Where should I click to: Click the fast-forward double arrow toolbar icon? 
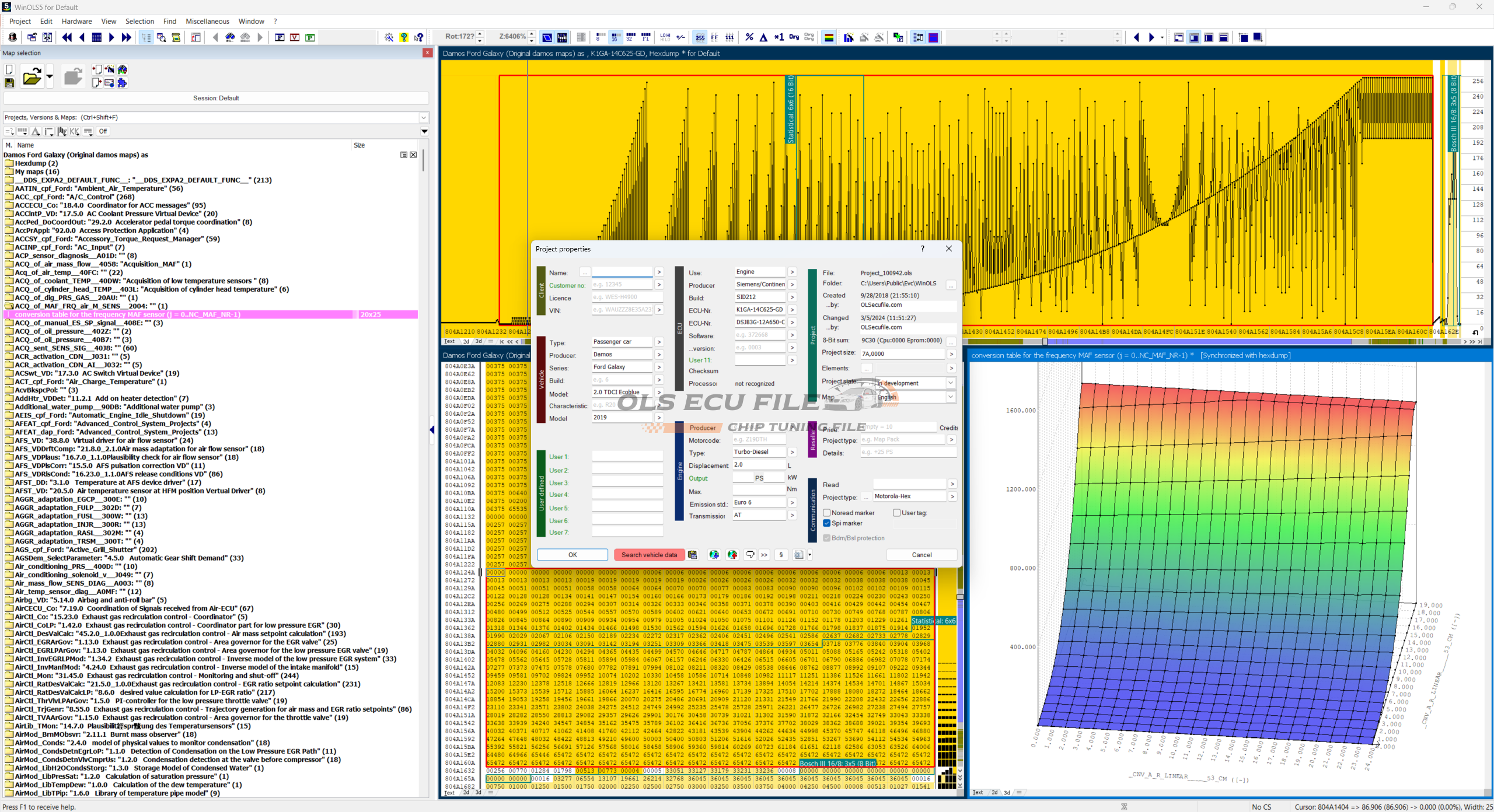[126, 37]
